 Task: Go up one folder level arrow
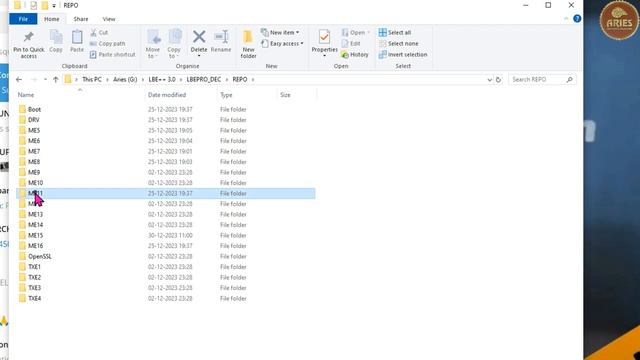click(x=56, y=80)
